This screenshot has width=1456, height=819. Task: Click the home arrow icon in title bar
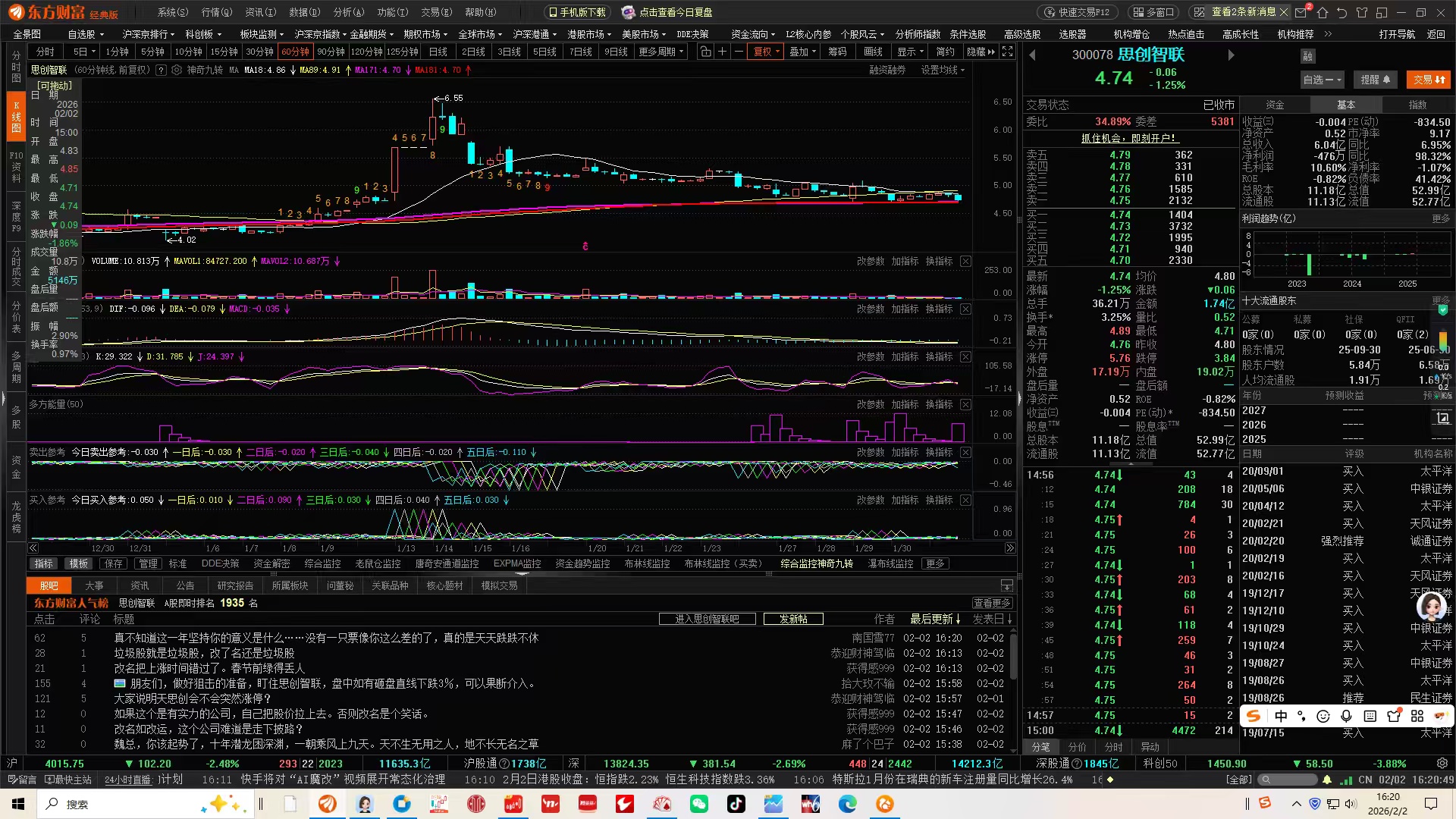click(x=1323, y=12)
